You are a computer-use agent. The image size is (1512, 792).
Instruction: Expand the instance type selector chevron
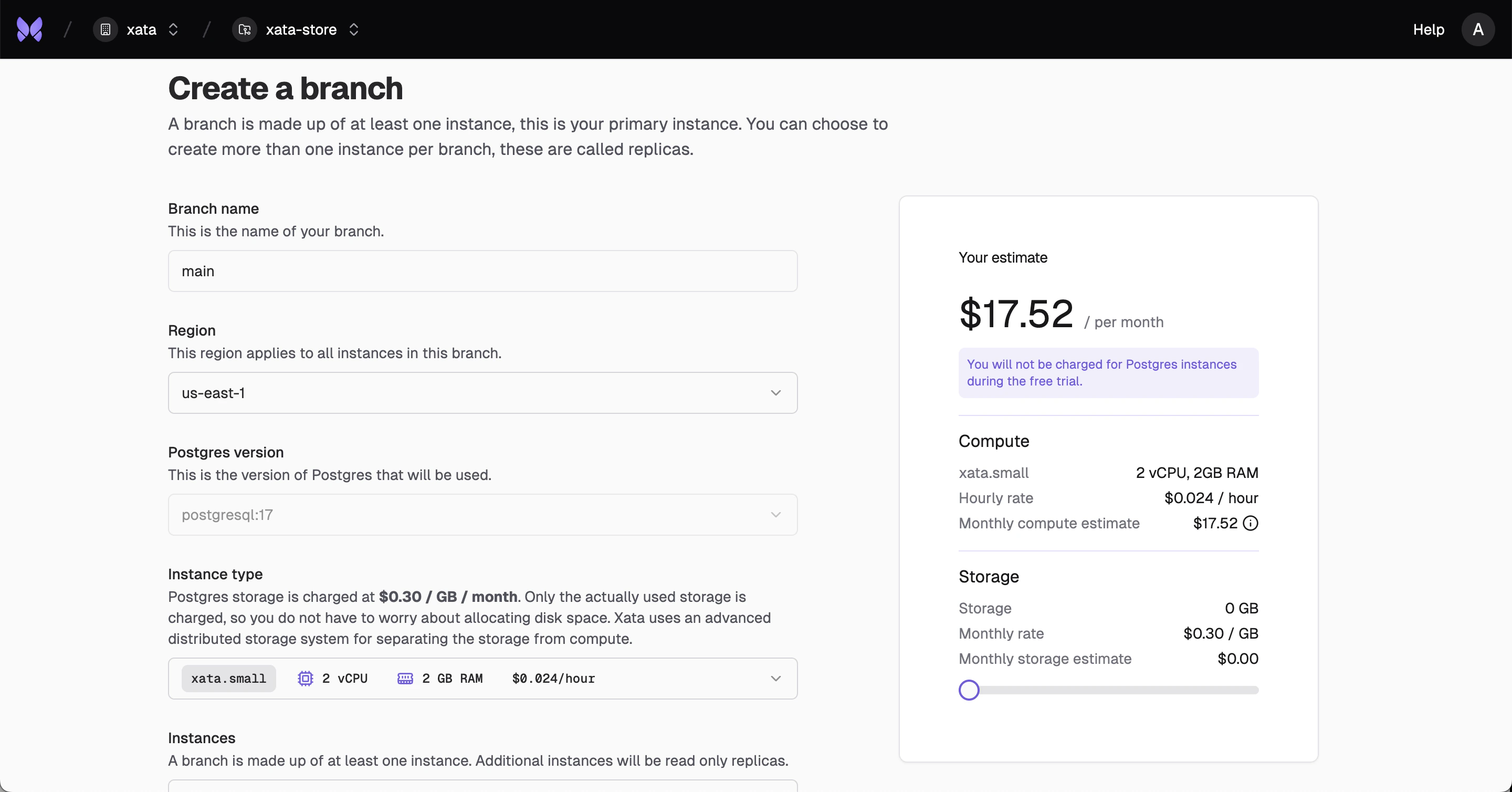(x=776, y=678)
